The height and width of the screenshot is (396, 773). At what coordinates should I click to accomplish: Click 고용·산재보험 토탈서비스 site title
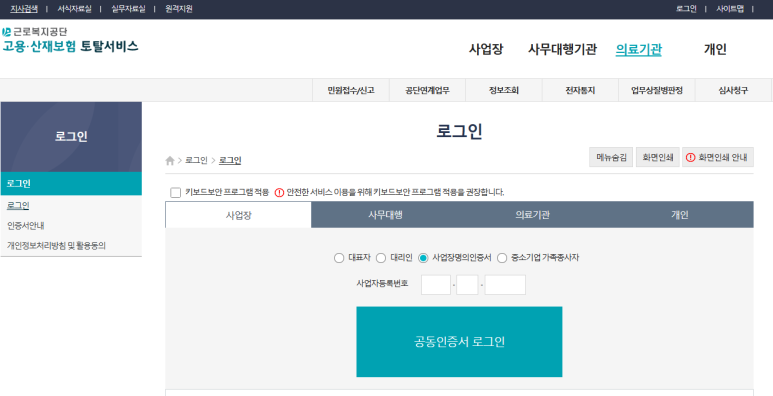[70, 46]
